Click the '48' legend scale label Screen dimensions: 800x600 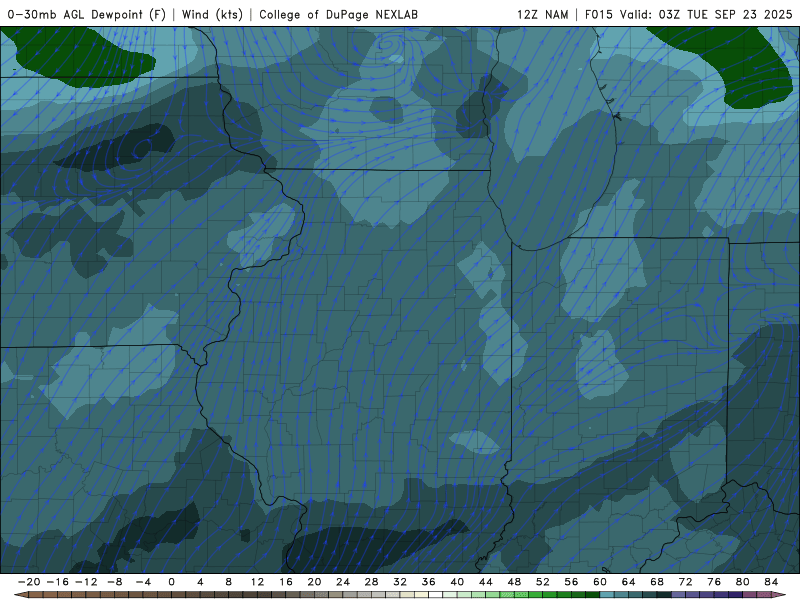pyautogui.click(x=514, y=582)
